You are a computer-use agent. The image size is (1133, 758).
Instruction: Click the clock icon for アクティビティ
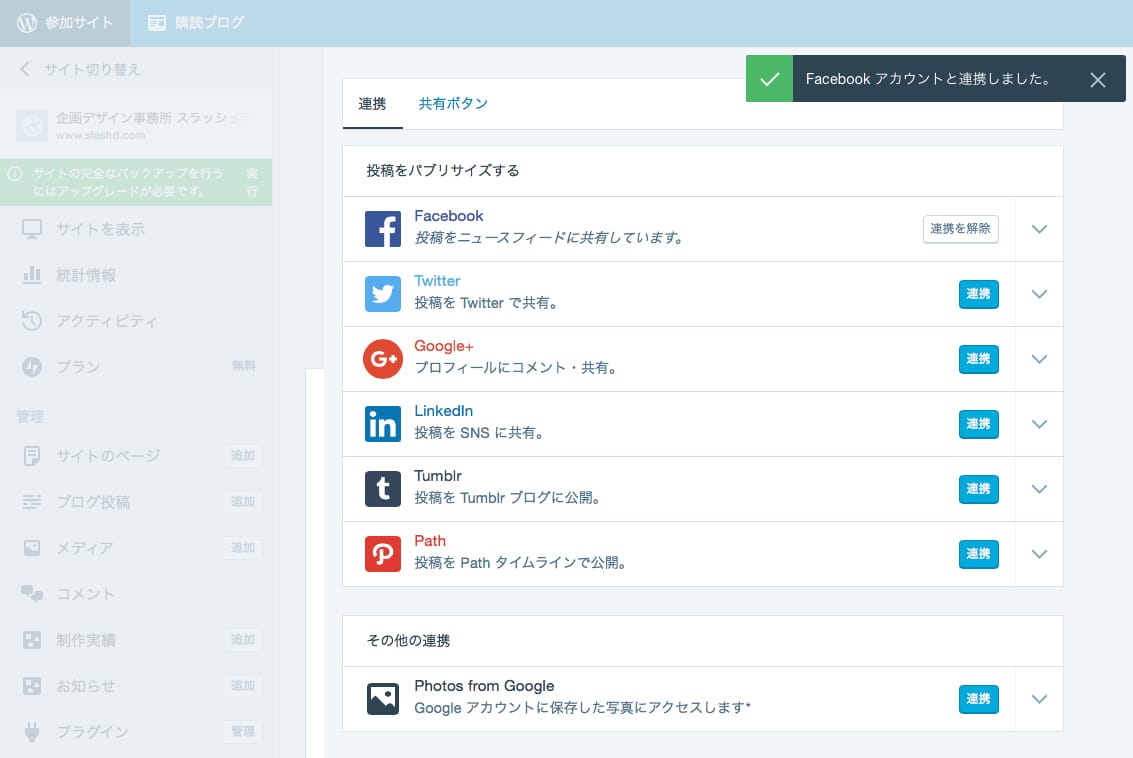32,321
